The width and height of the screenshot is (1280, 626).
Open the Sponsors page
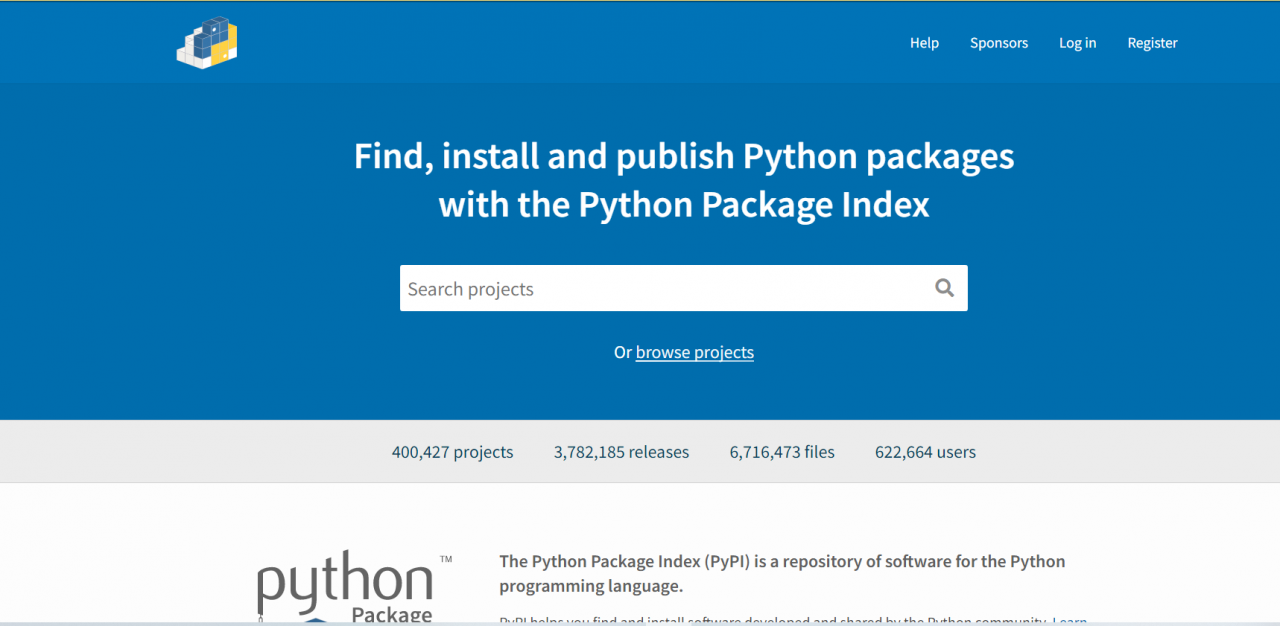999,43
